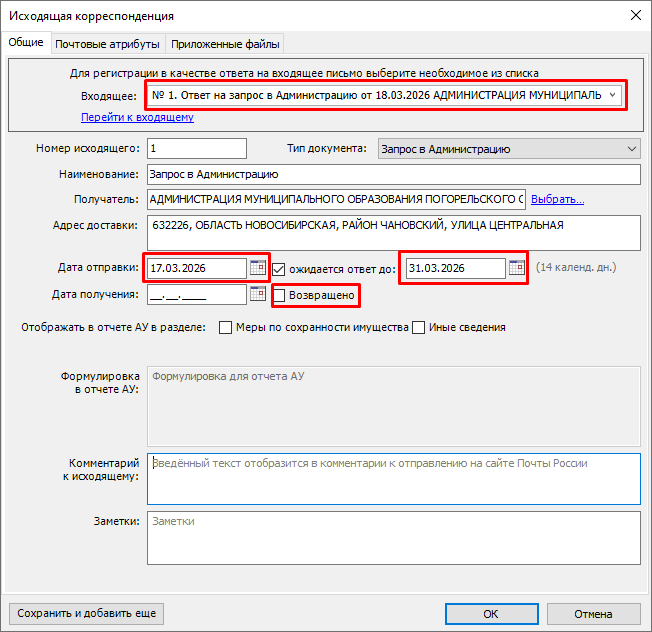Open the Тип документа dropdown
The height and width of the screenshot is (632, 652).
click(x=630, y=149)
